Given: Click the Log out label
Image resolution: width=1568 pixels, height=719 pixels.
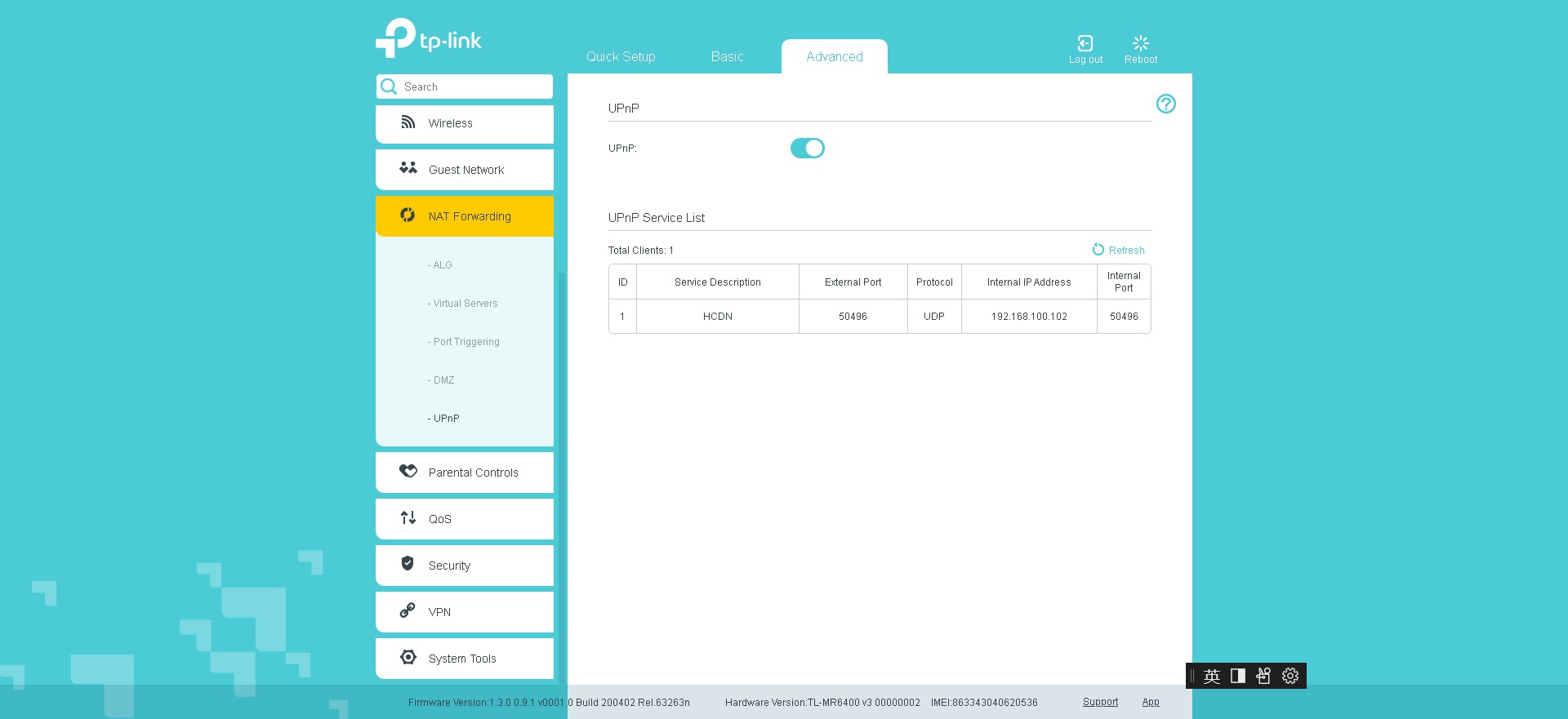Looking at the screenshot, I should (1085, 60).
